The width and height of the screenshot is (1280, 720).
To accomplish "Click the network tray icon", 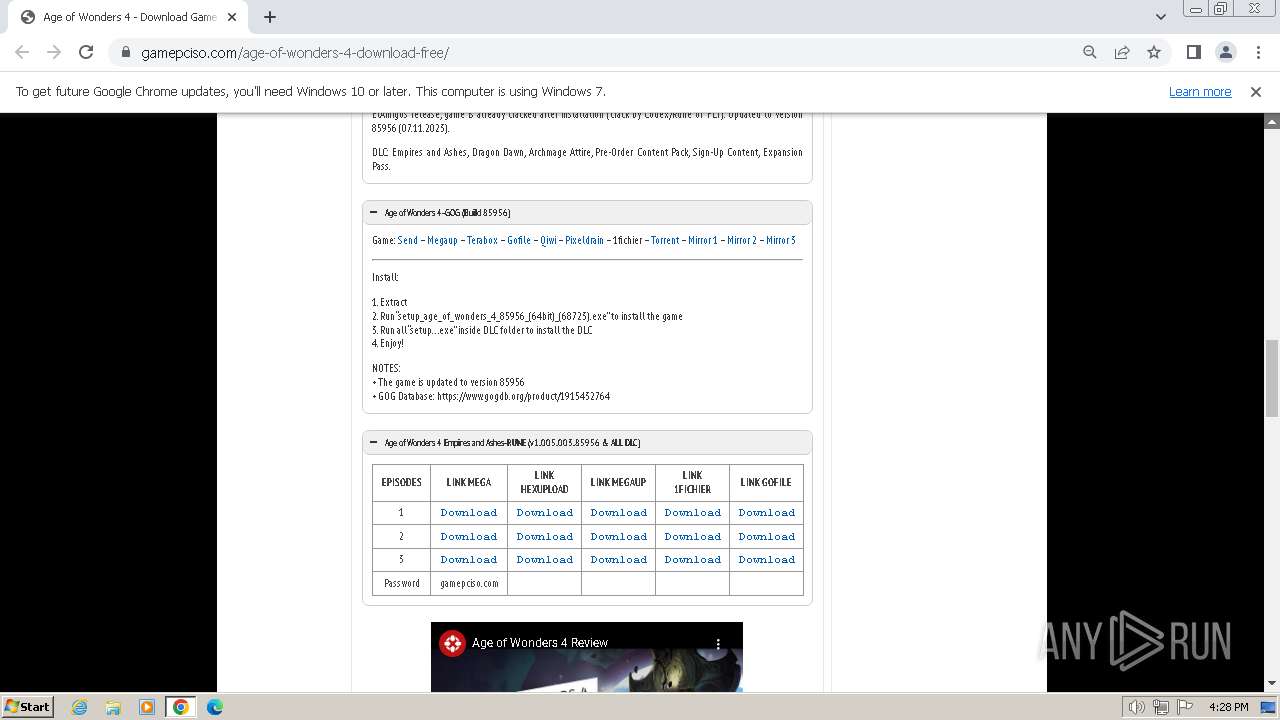I will click(1161, 707).
